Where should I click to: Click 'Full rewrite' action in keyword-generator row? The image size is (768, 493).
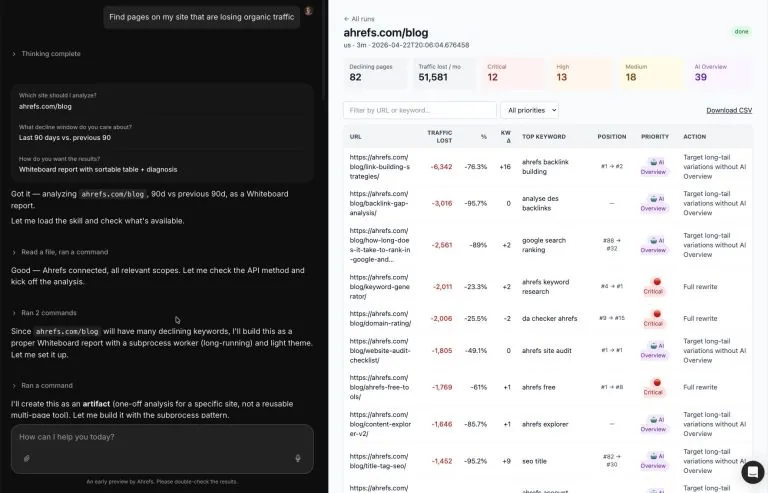coord(700,287)
